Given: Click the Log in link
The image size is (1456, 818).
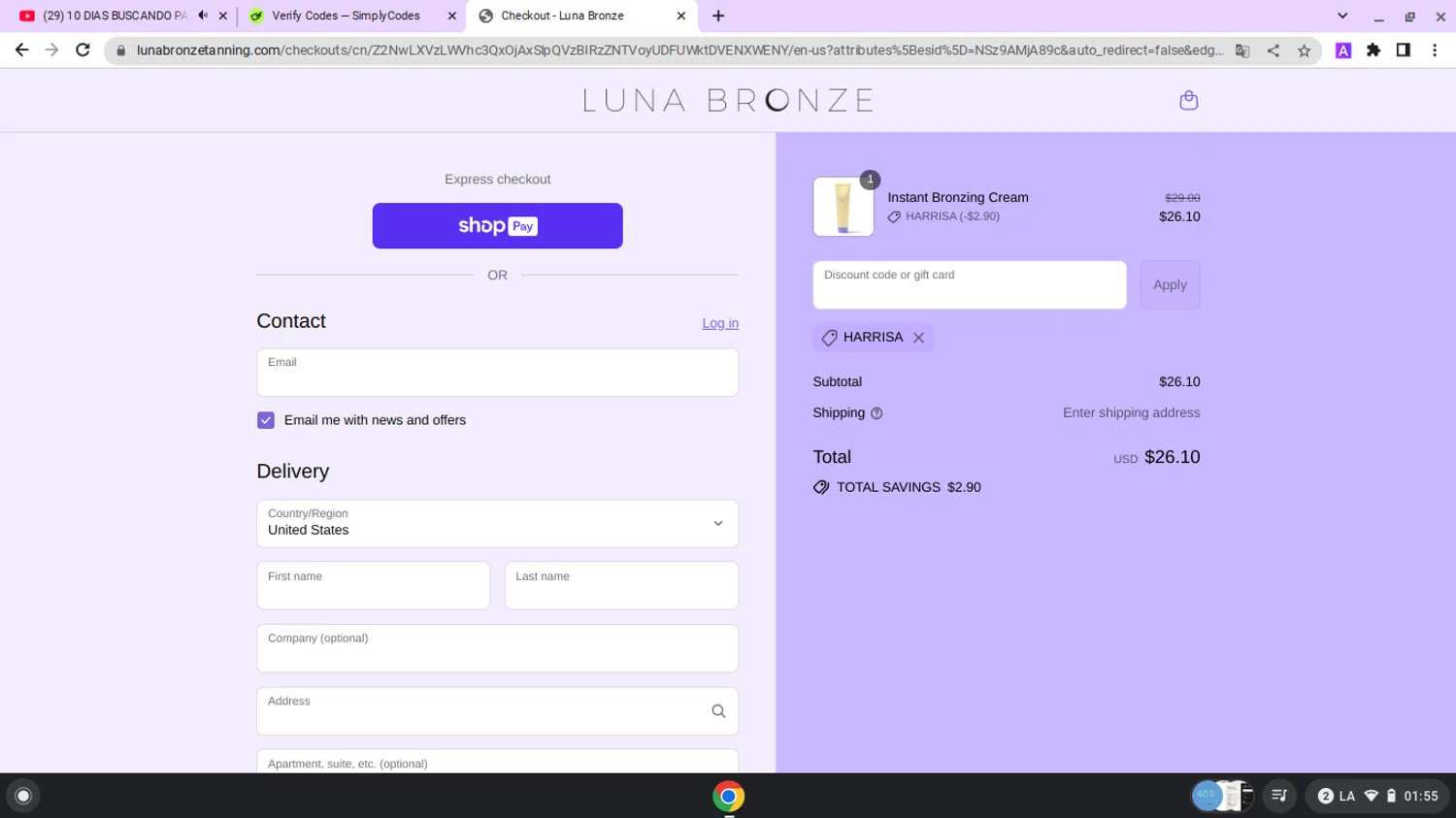Looking at the screenshot, I should coord(720,323).
